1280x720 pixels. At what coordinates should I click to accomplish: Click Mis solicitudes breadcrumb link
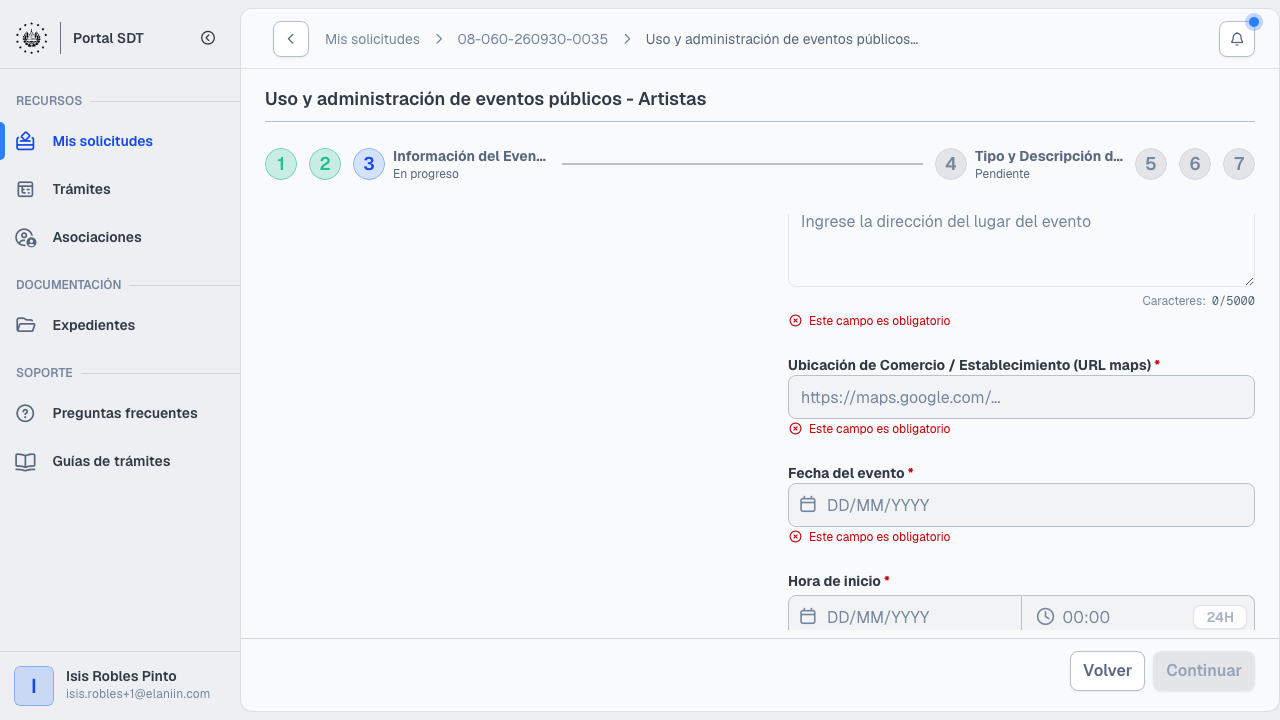[372, 39]
